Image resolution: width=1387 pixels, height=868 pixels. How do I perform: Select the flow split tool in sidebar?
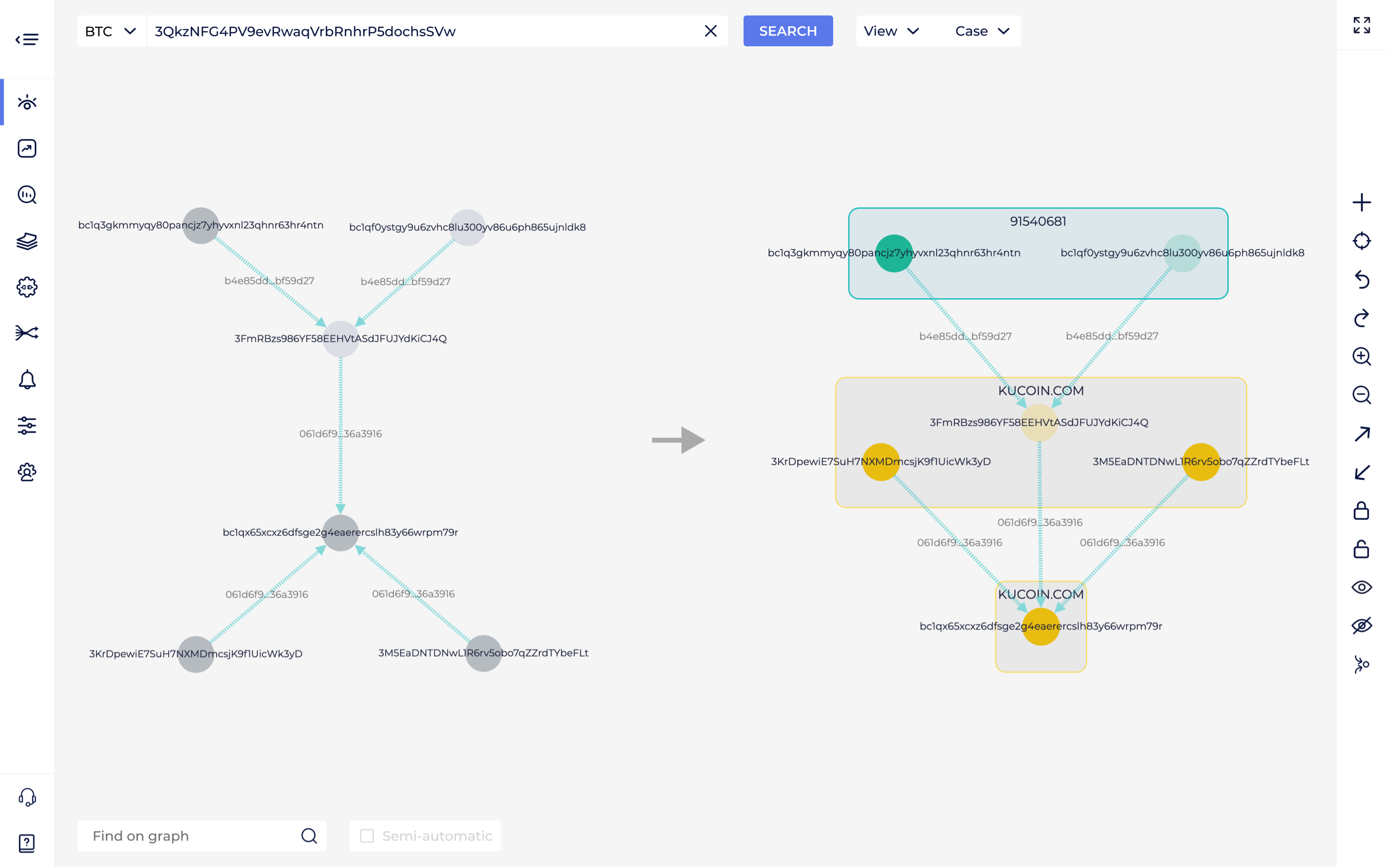27,333
